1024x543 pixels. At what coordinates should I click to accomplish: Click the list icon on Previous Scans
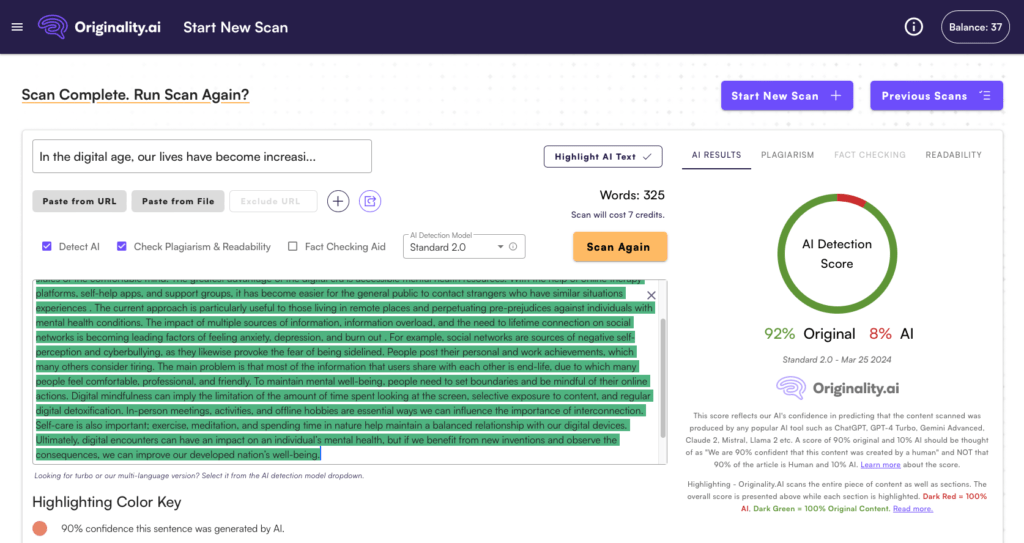[985, 95]
